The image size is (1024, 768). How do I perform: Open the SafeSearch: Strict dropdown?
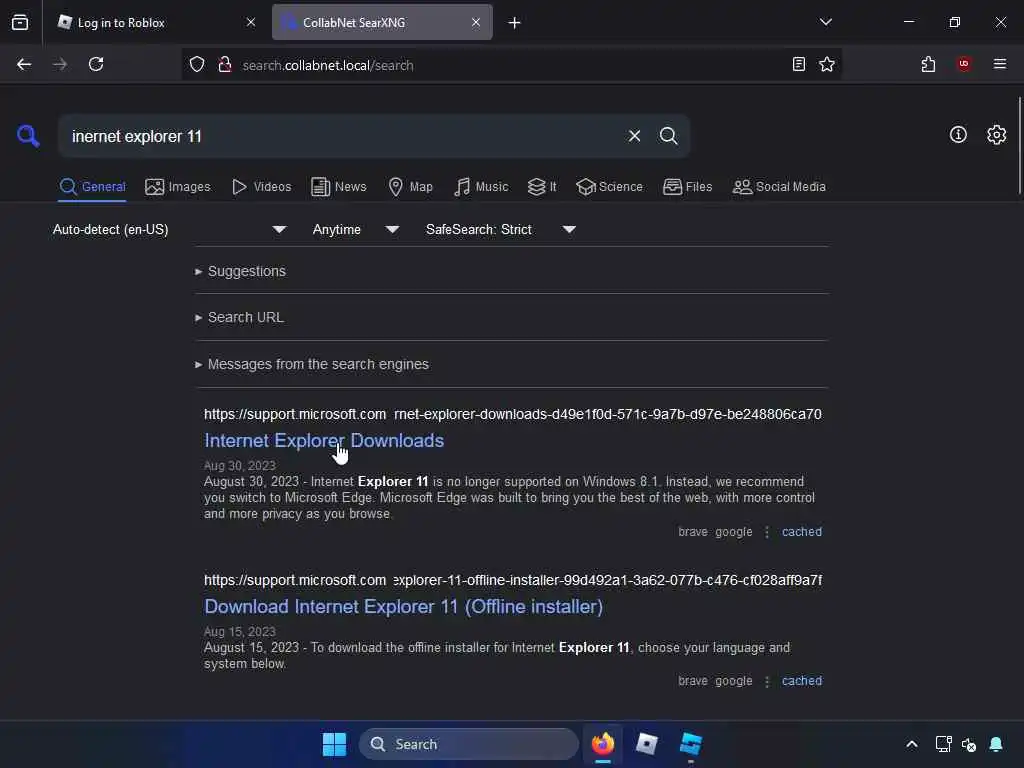pyautogui.click(x=500, y=229)
